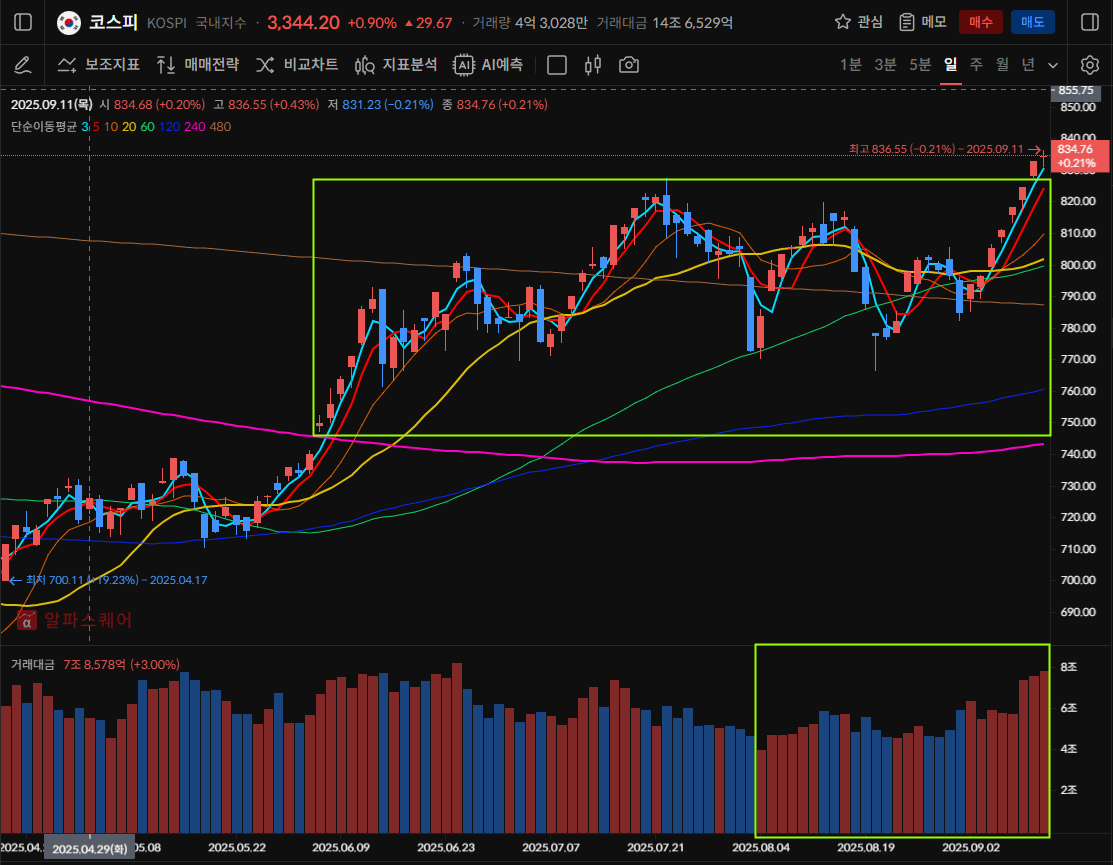Click moving average period 10
Viewport: 1113px width, 865px height.
coord(111,126)
